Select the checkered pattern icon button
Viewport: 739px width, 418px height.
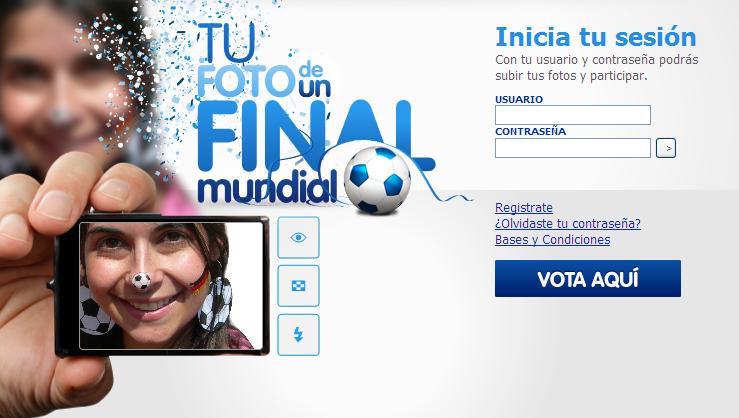tap(298, 286)
